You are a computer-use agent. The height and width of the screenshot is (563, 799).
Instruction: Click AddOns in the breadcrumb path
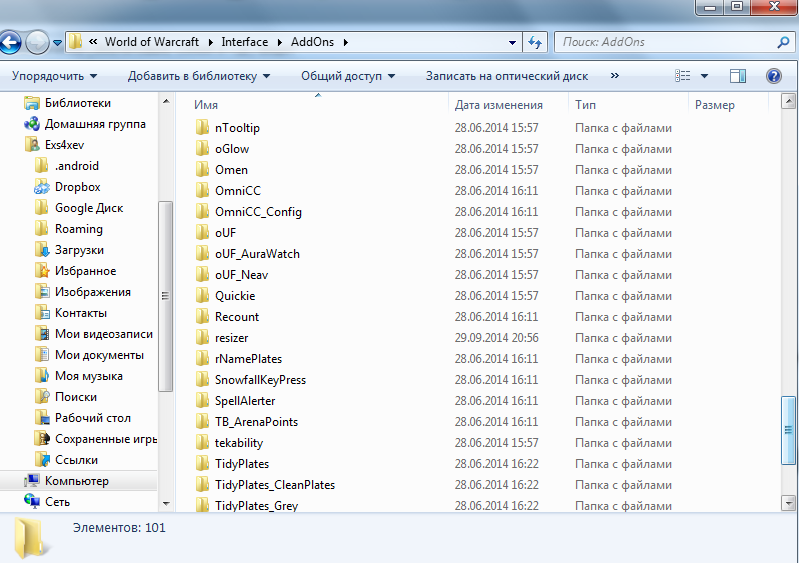[x=312, y=42]
